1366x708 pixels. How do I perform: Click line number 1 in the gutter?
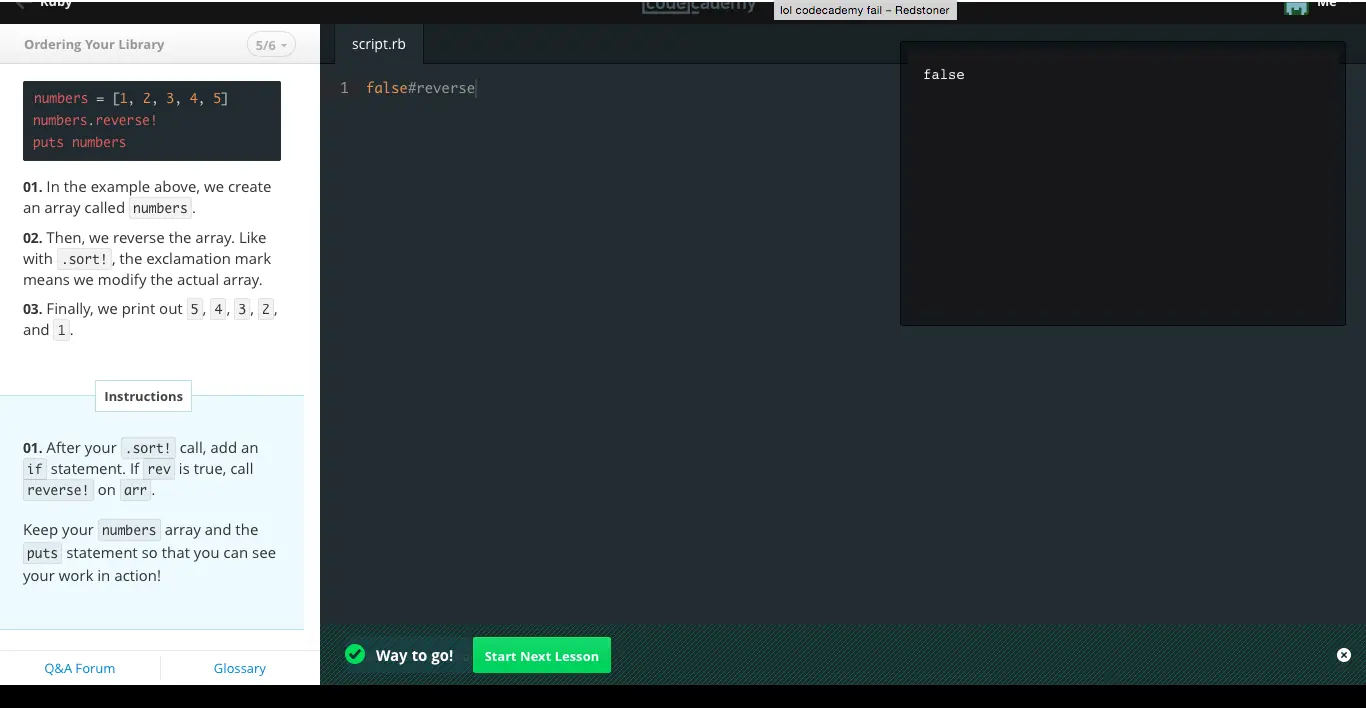(344, 88)
